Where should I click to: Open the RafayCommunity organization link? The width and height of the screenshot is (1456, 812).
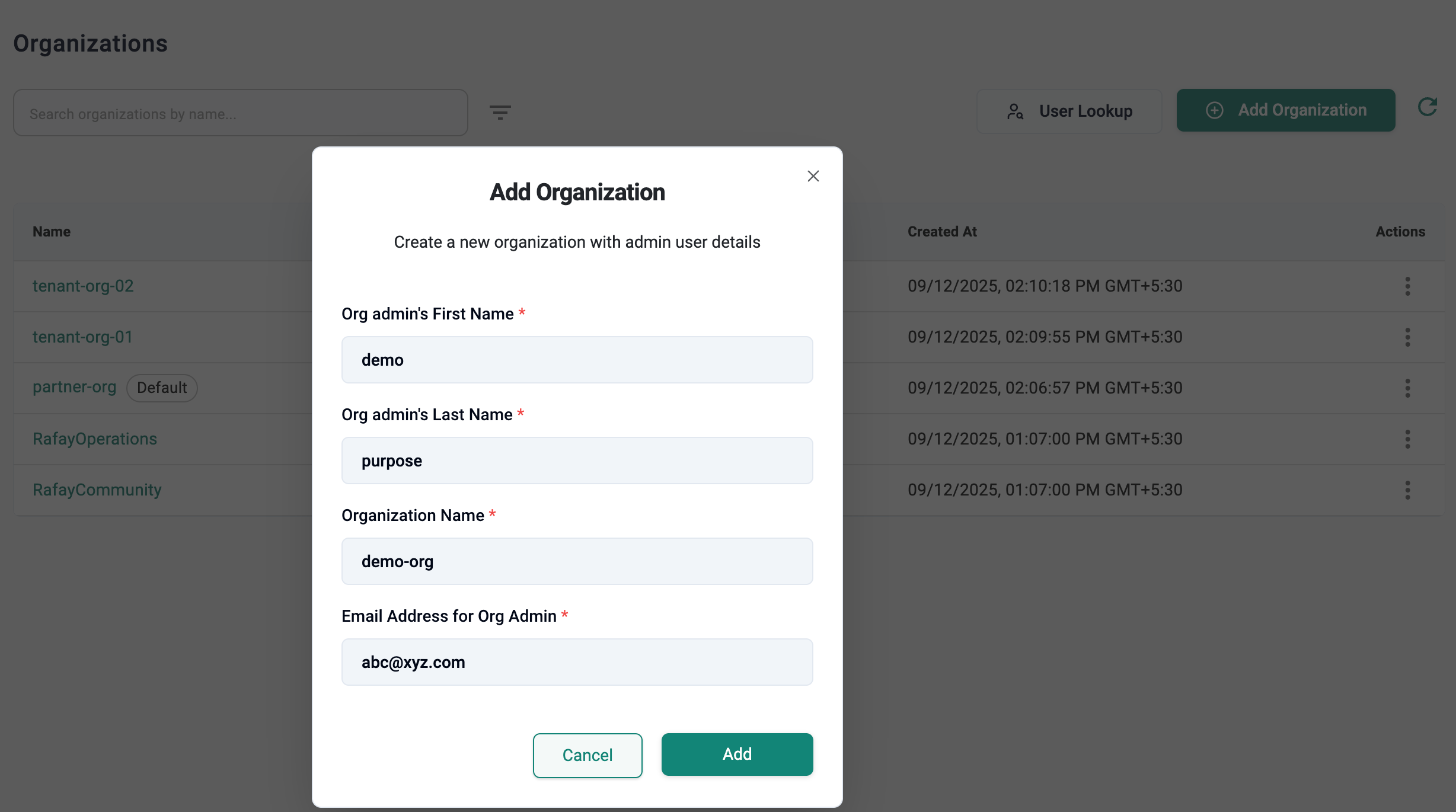tap(97, 490)
